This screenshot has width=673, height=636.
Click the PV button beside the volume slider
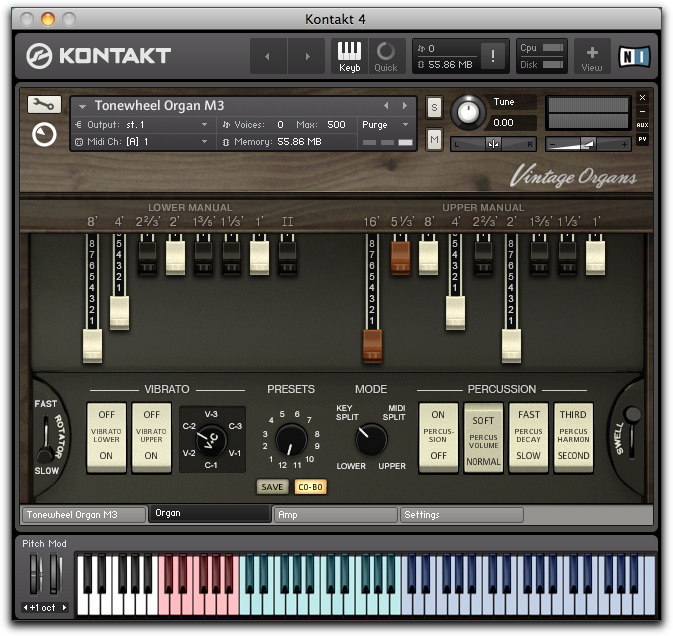pos(642,139)
